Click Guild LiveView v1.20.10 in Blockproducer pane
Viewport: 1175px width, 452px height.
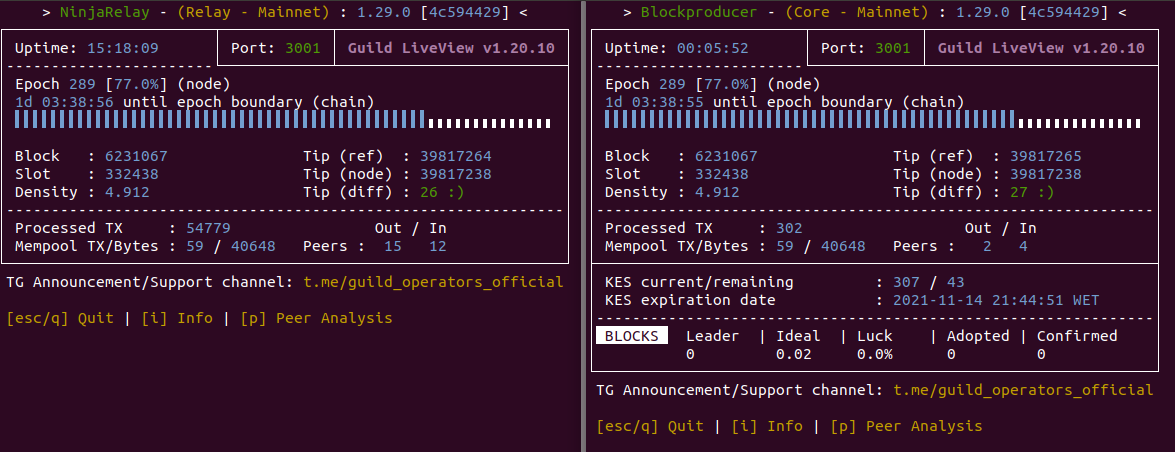pos(1041,48)
